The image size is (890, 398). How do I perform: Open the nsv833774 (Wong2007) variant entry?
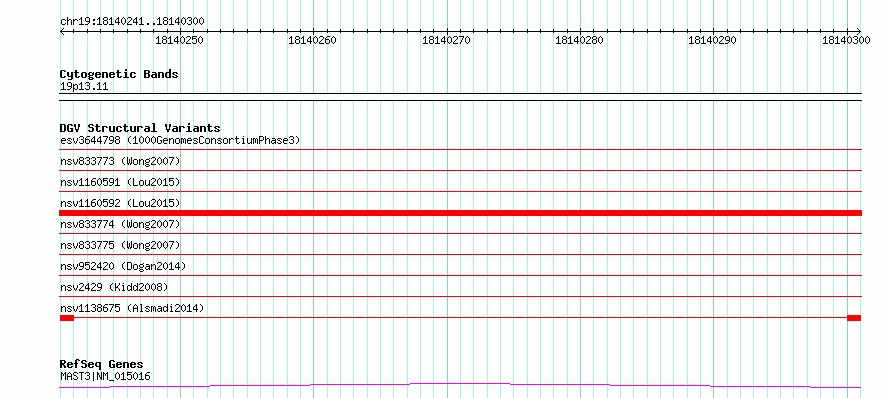tap(120, 224)
